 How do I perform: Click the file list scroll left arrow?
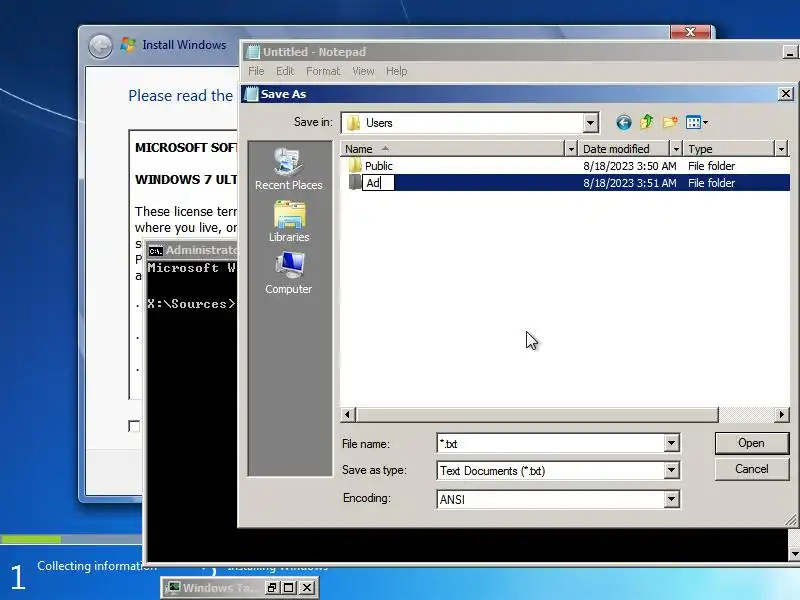(x=348, y=414)
